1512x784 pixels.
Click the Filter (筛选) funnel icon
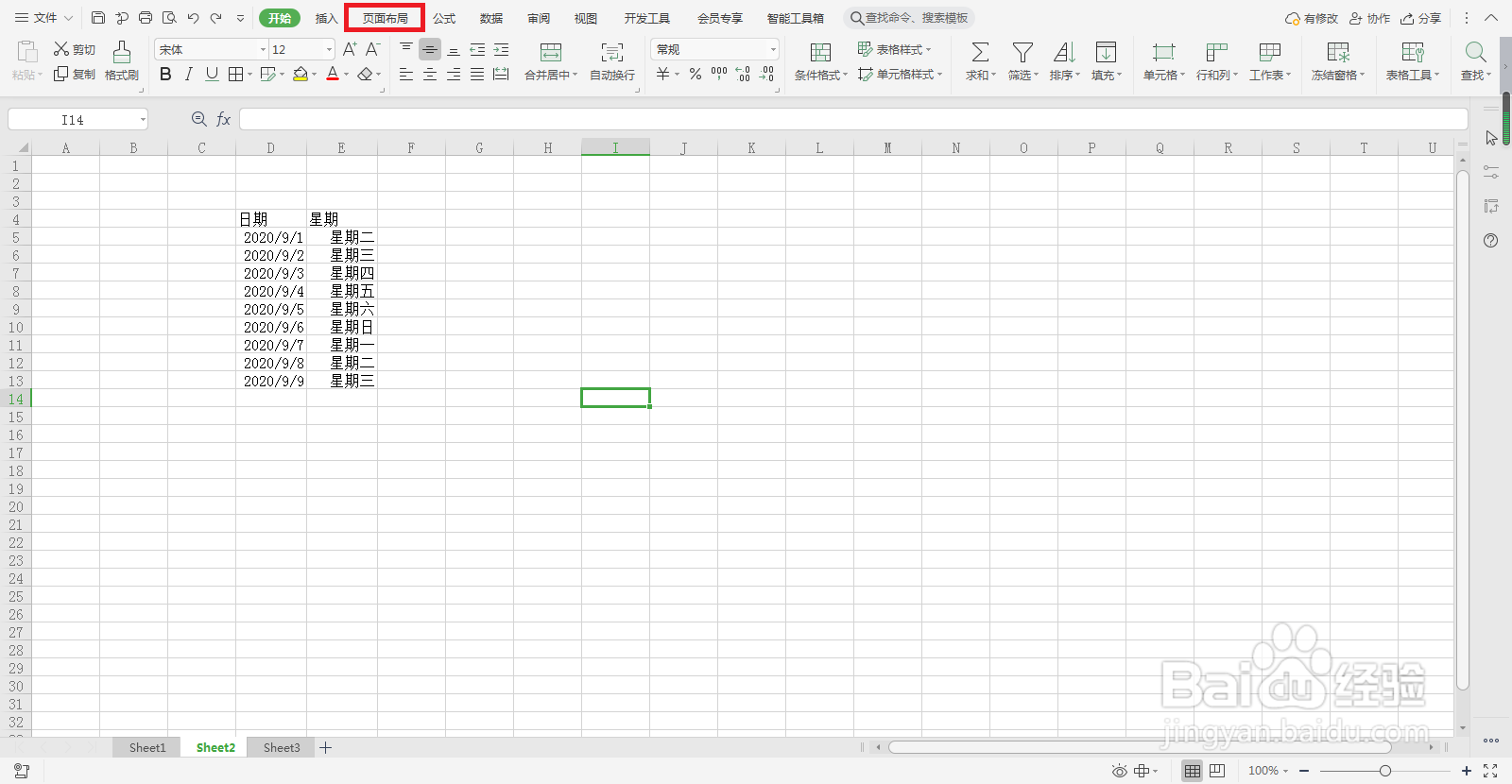coord(1022,53)
